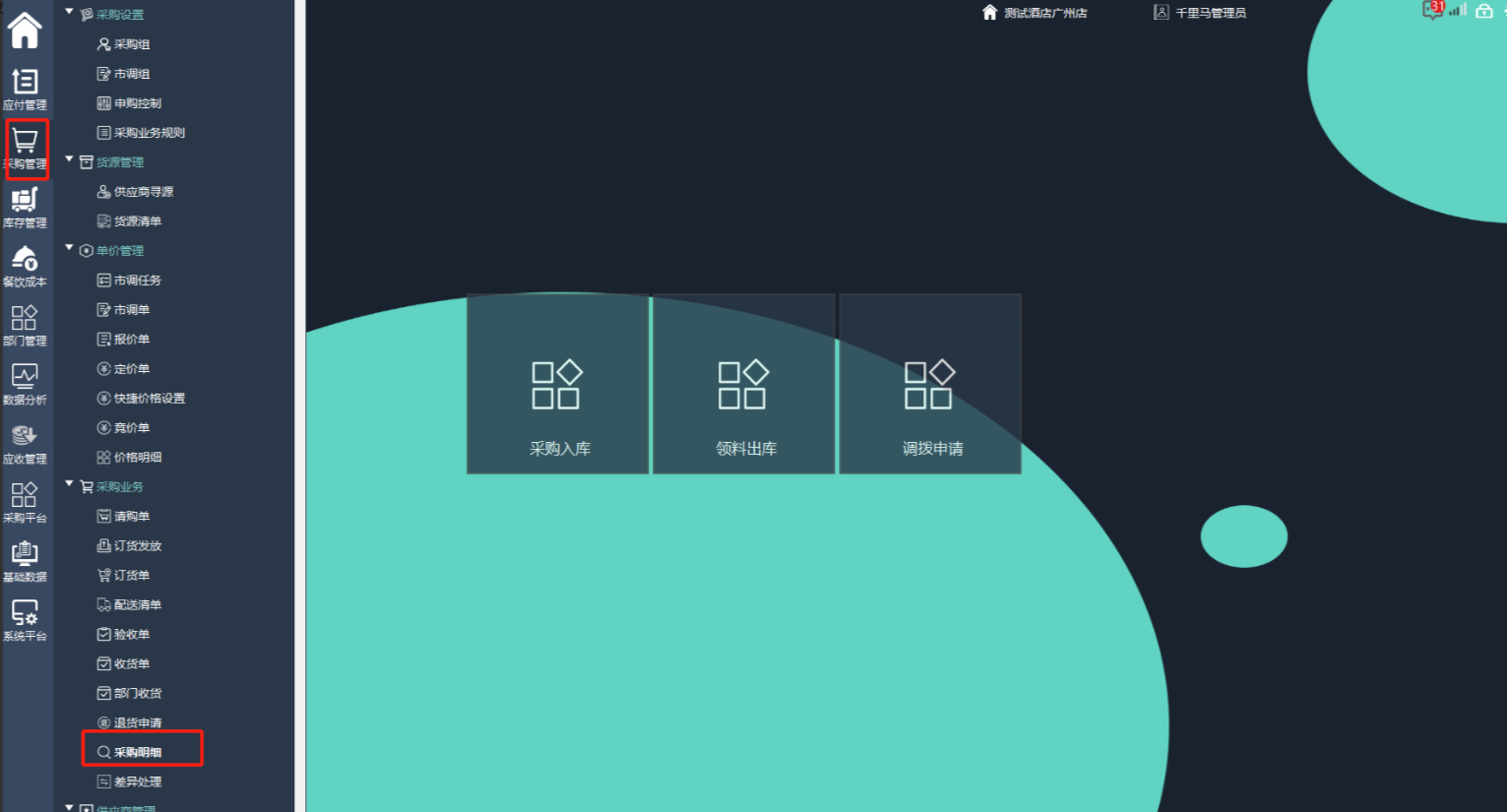Select the 库存管理 sidebar icon
Viewport: 1507px width, 812px height.
(x=25, y=207)
